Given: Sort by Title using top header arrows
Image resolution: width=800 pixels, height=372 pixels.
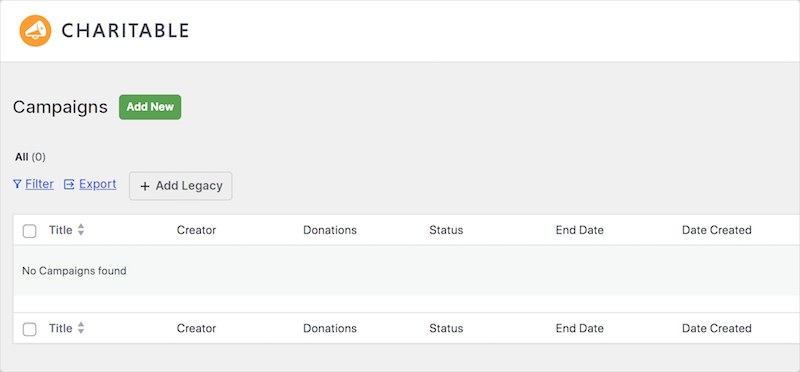Looking at the screenshot, I should pos(81,230).
